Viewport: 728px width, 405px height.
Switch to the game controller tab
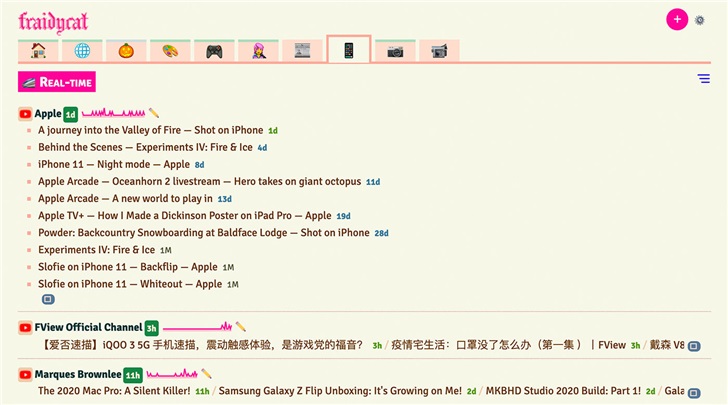point(214,51)
